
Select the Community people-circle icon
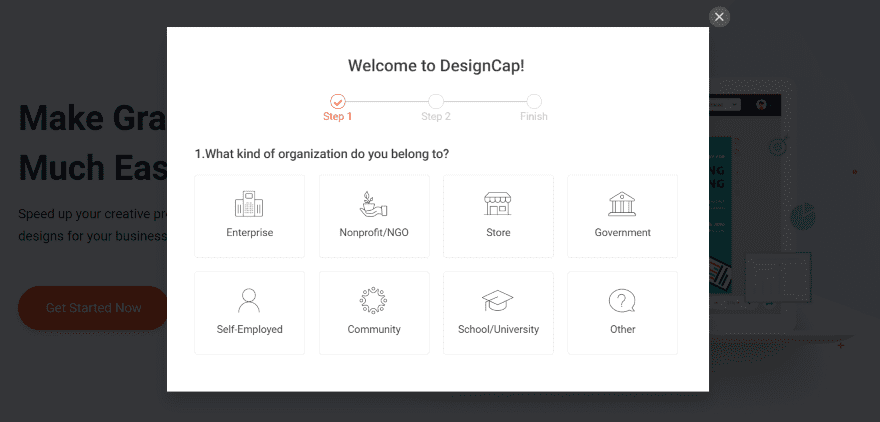coord(373,300)
